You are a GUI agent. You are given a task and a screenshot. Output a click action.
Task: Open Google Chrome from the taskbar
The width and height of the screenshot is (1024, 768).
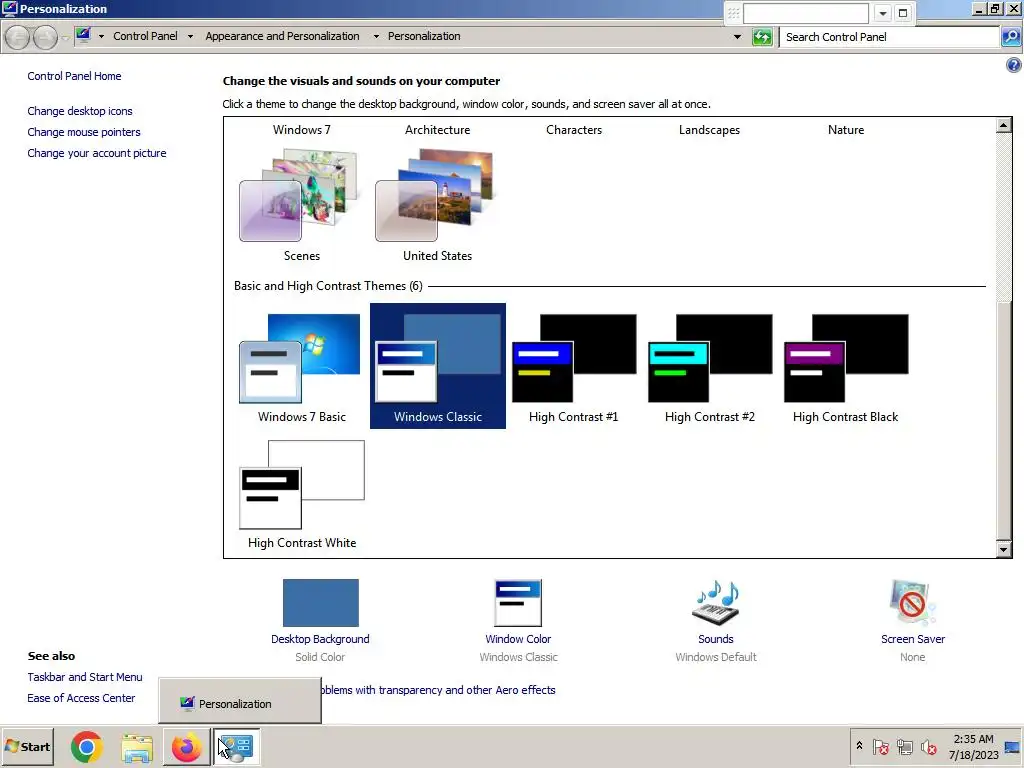pyautogui.click(x=87, y=747)
